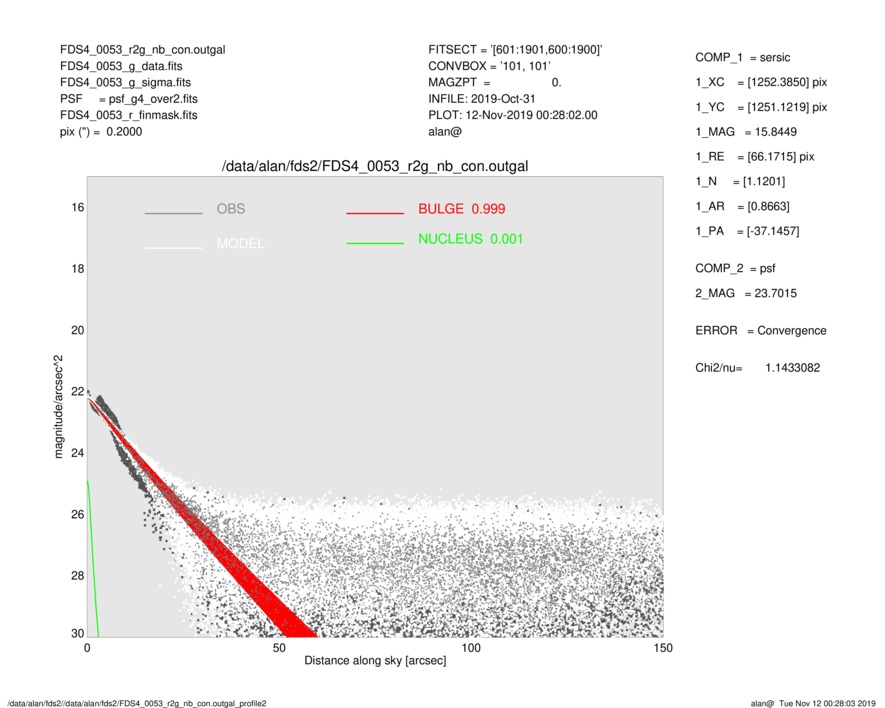Click the y-axis label magnitude/arcsec^2

[58, 407]
